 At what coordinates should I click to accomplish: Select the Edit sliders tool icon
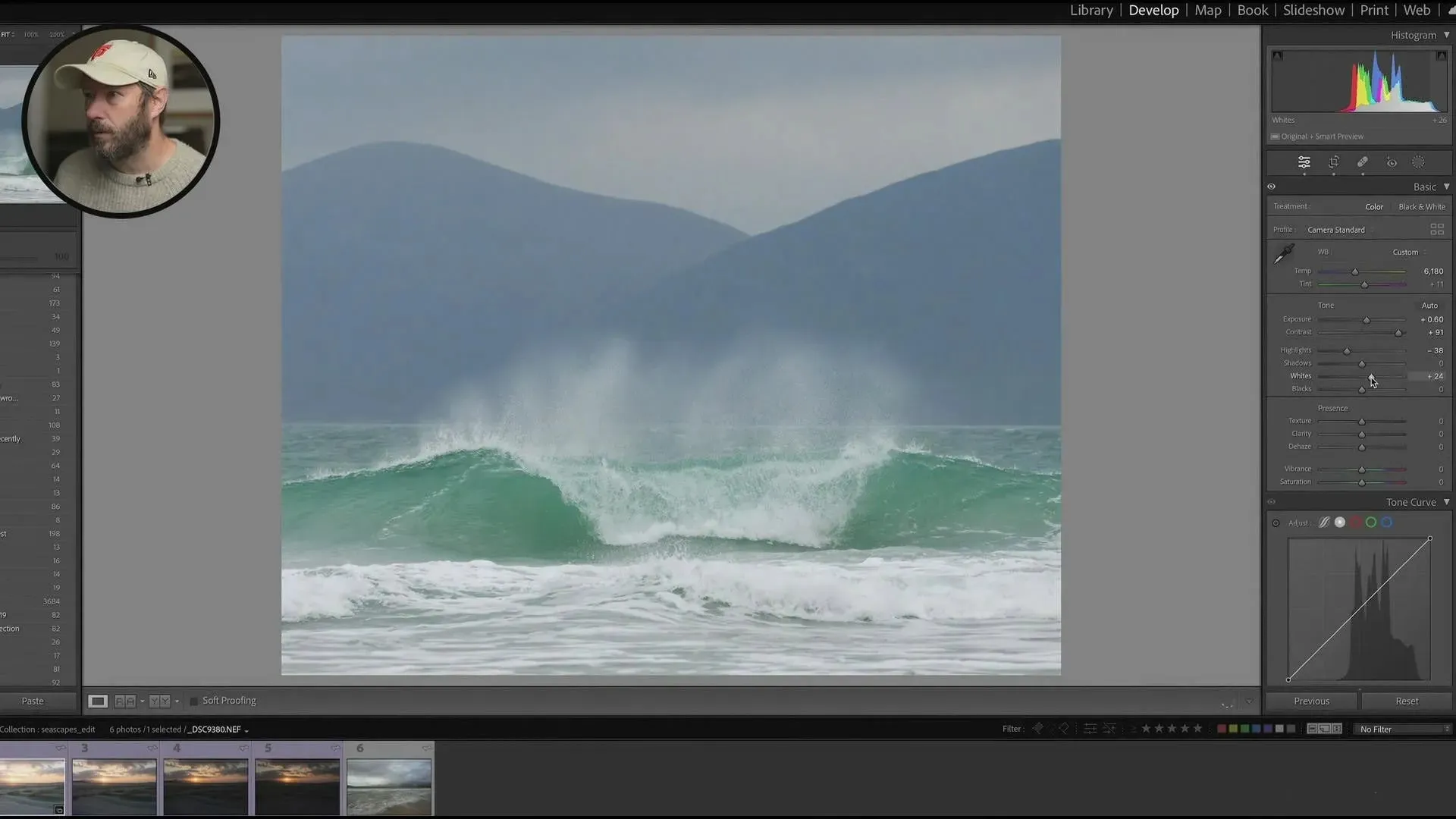[x=1304, y=162]
